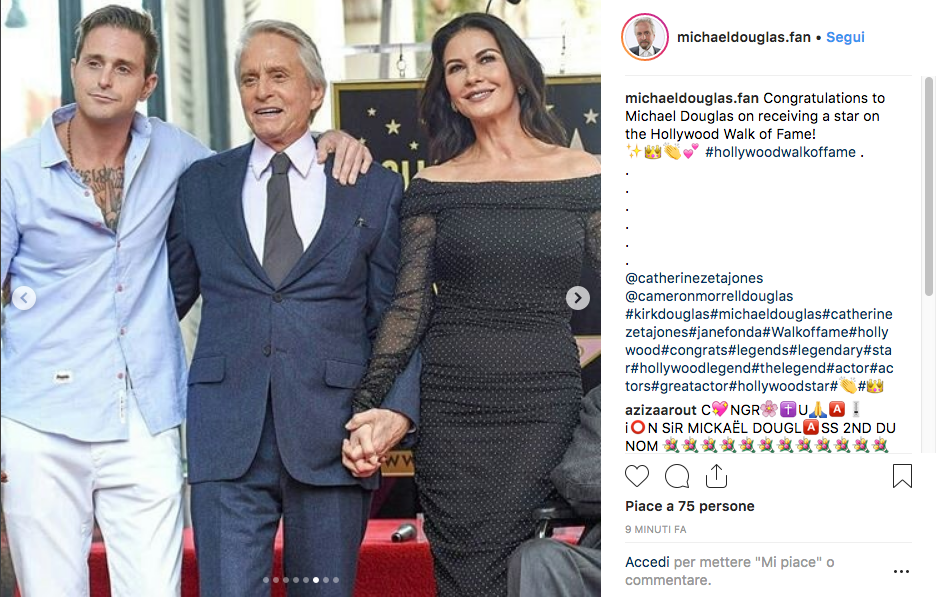Follow the account via Segui
The image size is (936, 597).
(845, 37)
